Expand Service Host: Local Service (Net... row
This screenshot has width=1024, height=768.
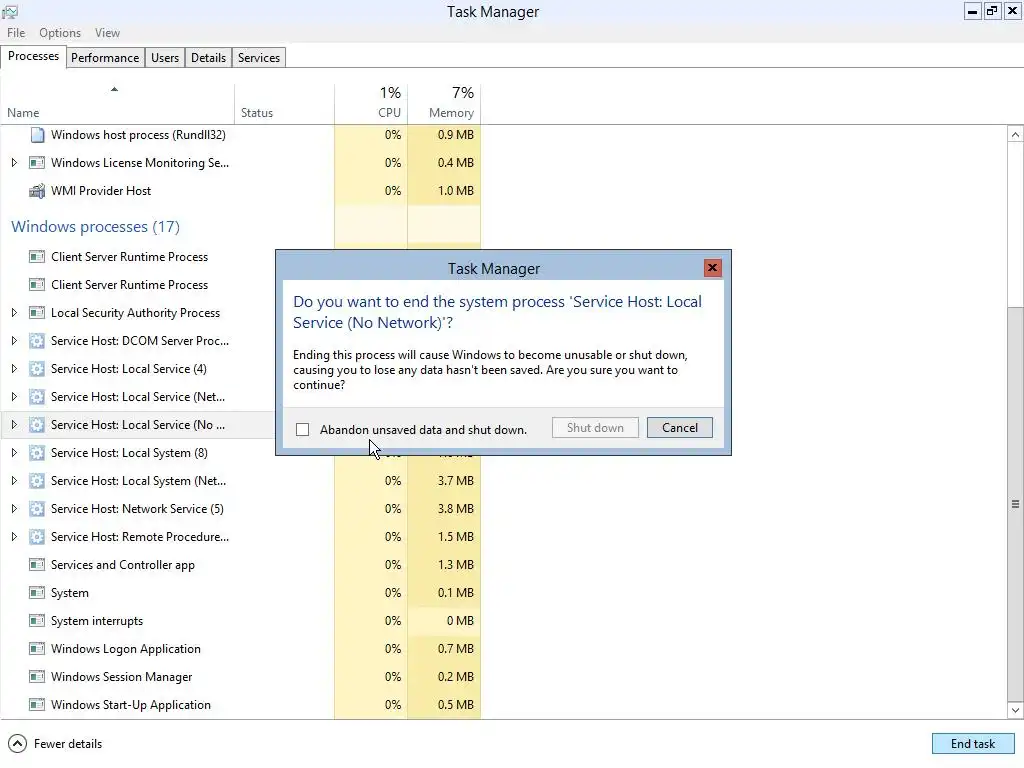click(x=14, y=397)
